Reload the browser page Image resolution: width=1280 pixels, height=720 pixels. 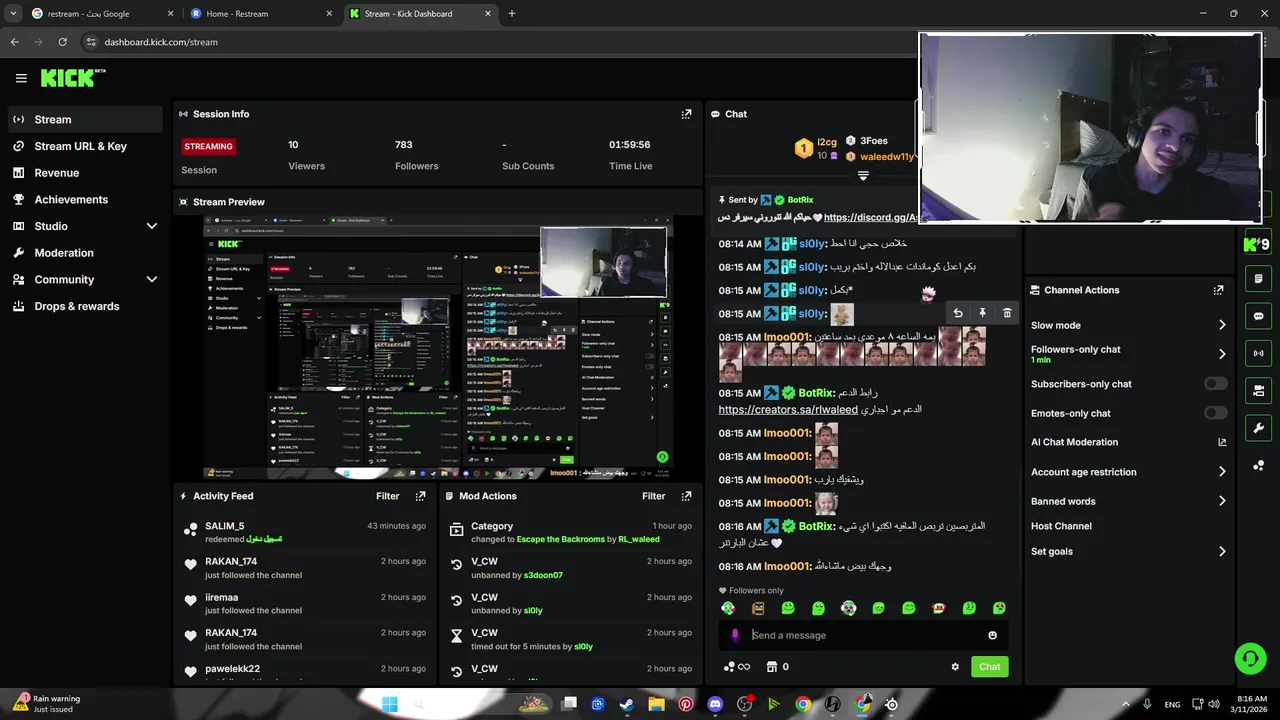pyautogui.click(x=62, y=42)
